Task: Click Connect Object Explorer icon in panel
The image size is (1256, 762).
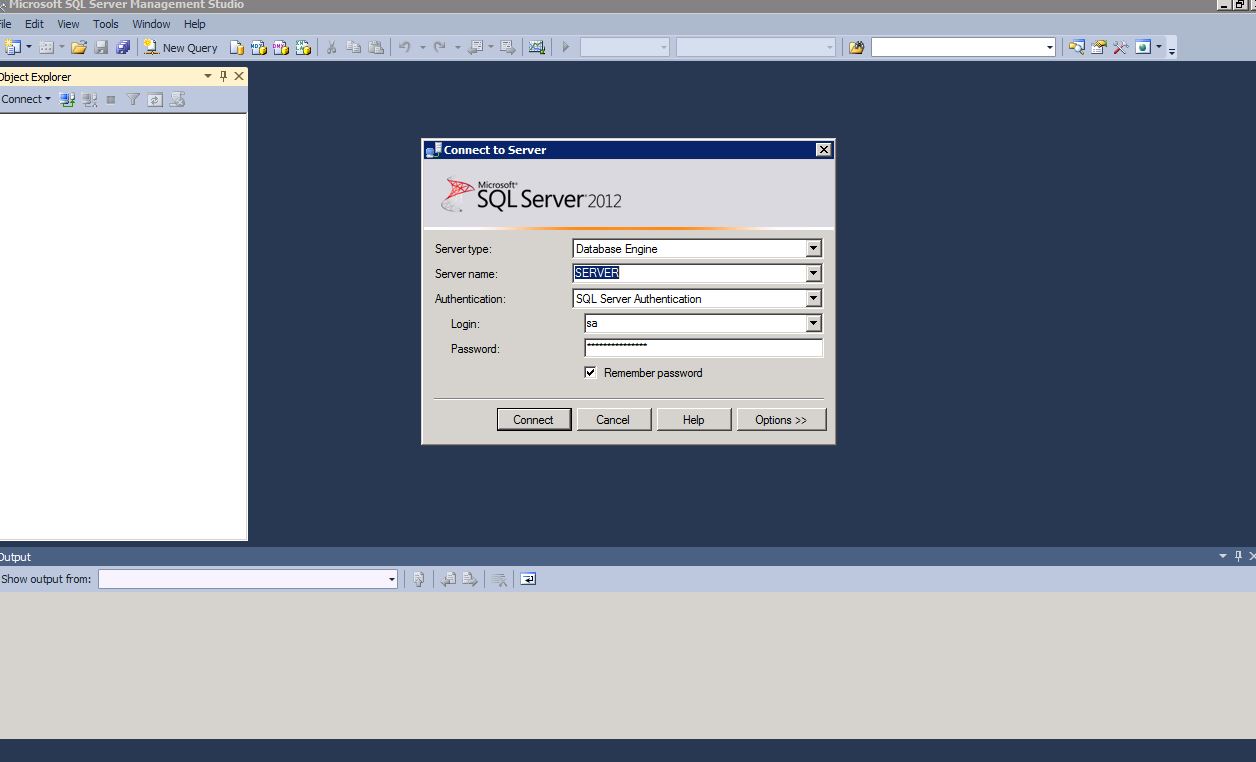Action: tap(68, 100)
